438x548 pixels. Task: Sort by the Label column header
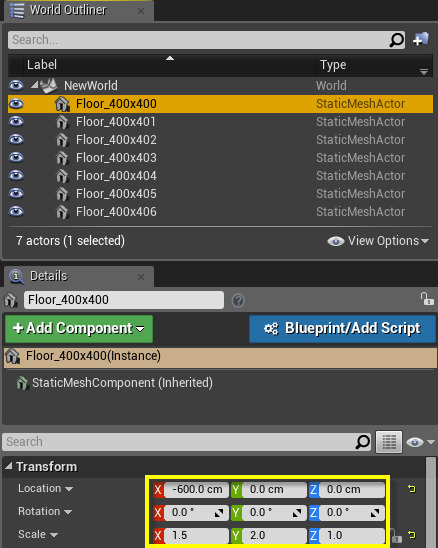[170, 65]
